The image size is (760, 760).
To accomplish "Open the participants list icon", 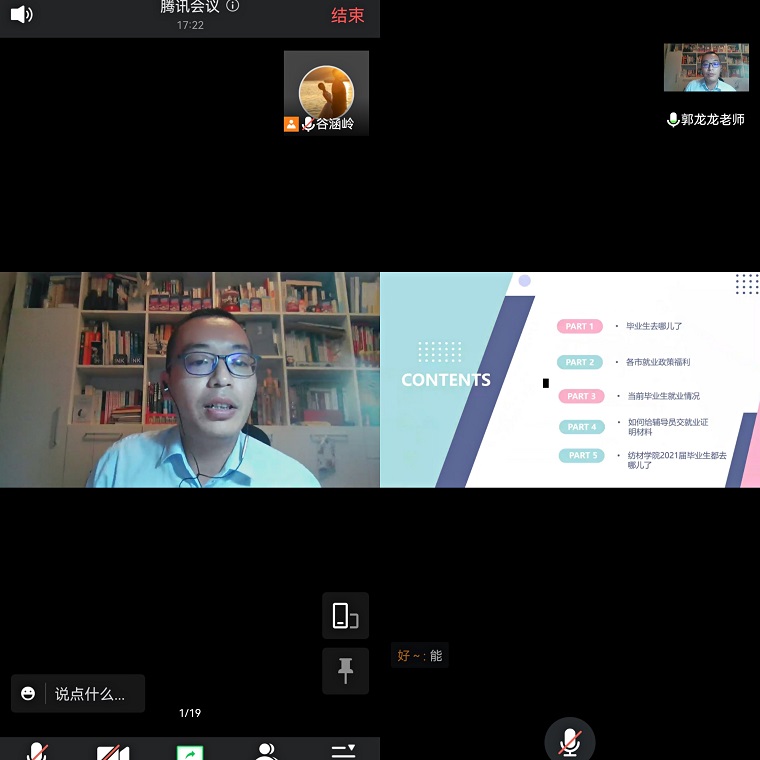I will click(266, 751).
